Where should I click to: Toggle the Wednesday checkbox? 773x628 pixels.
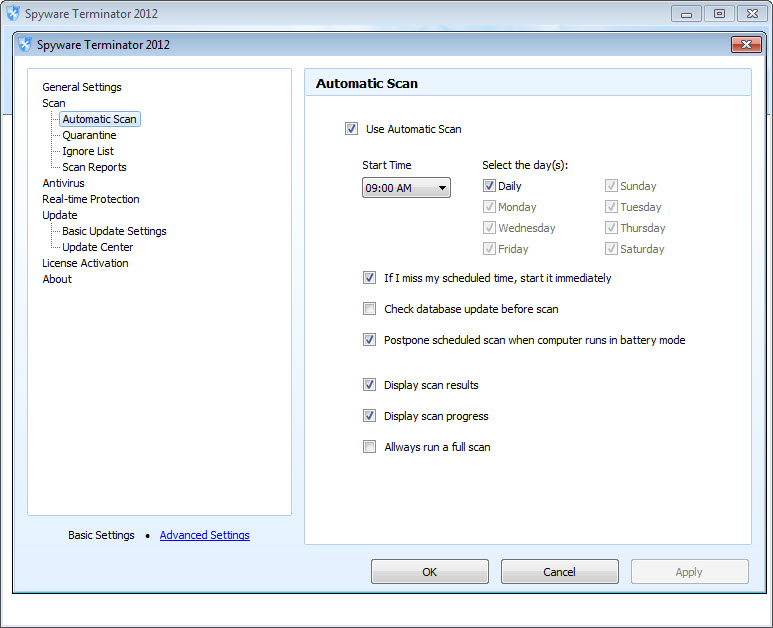489,228
